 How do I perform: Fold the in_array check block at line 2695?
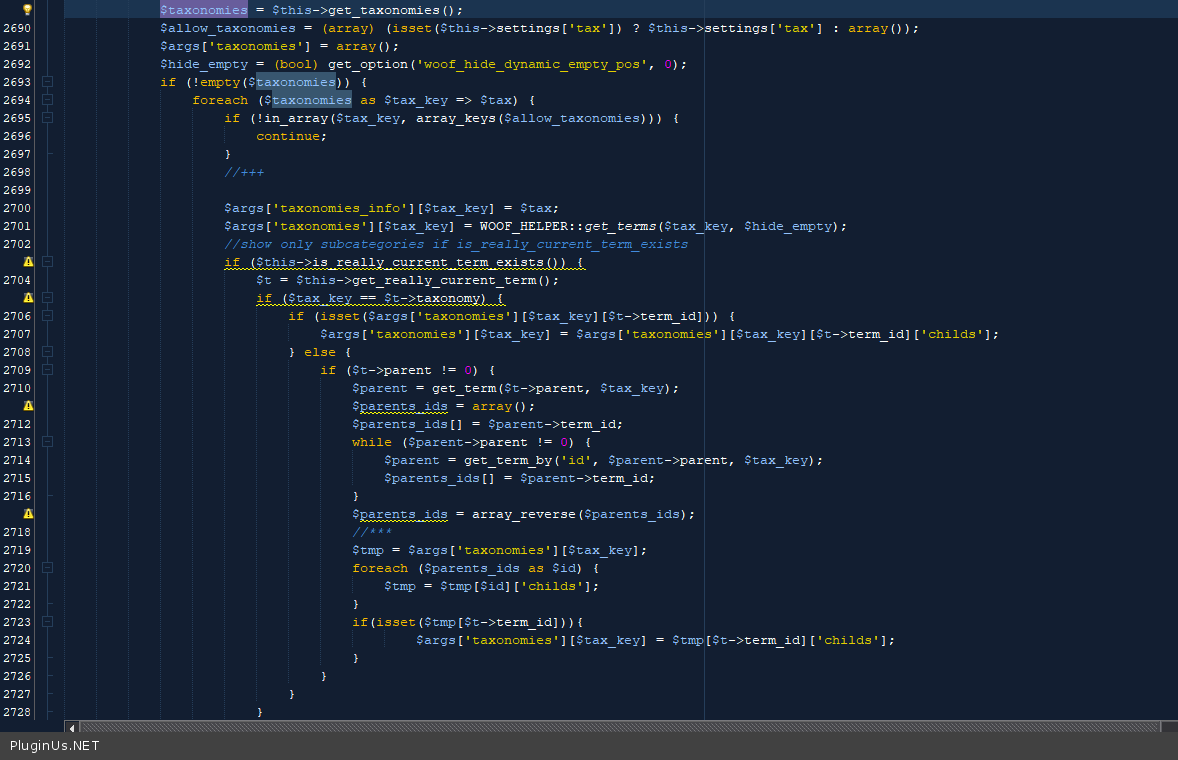pyautogui.click(x=47, y=118)
